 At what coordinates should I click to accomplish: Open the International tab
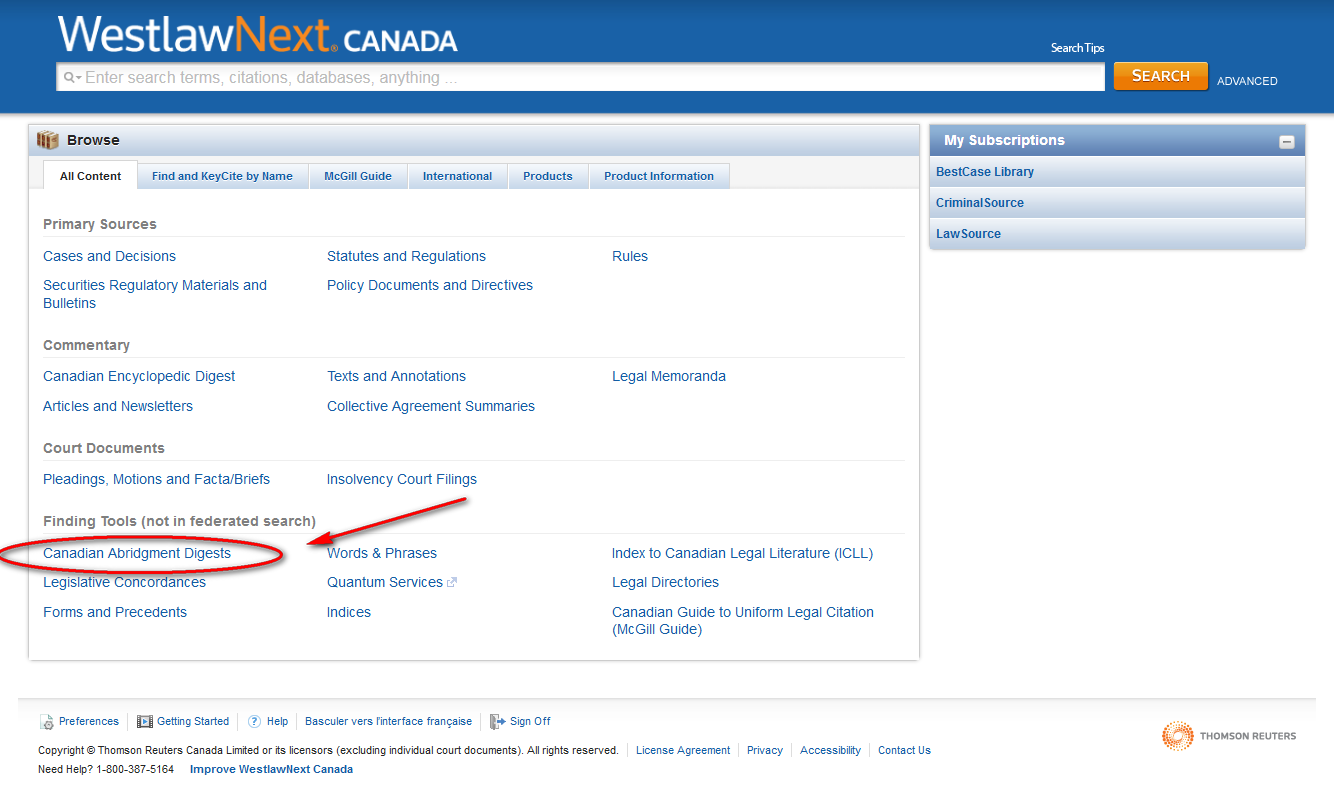coord(457,176)
